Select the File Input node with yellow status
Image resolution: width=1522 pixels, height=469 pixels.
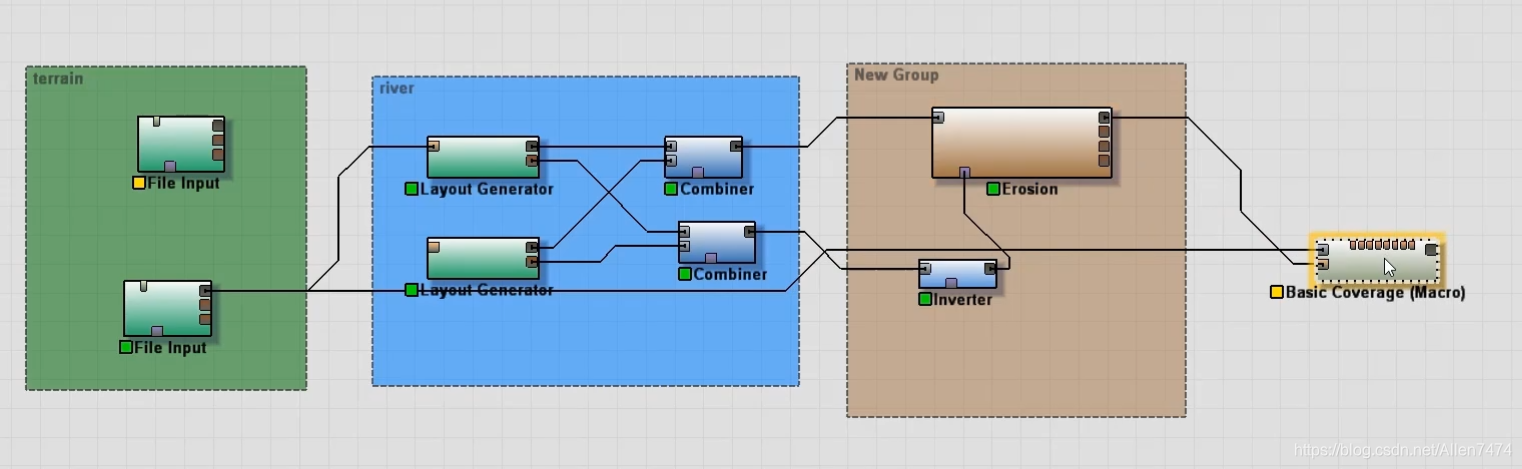(x=181, y=144)
